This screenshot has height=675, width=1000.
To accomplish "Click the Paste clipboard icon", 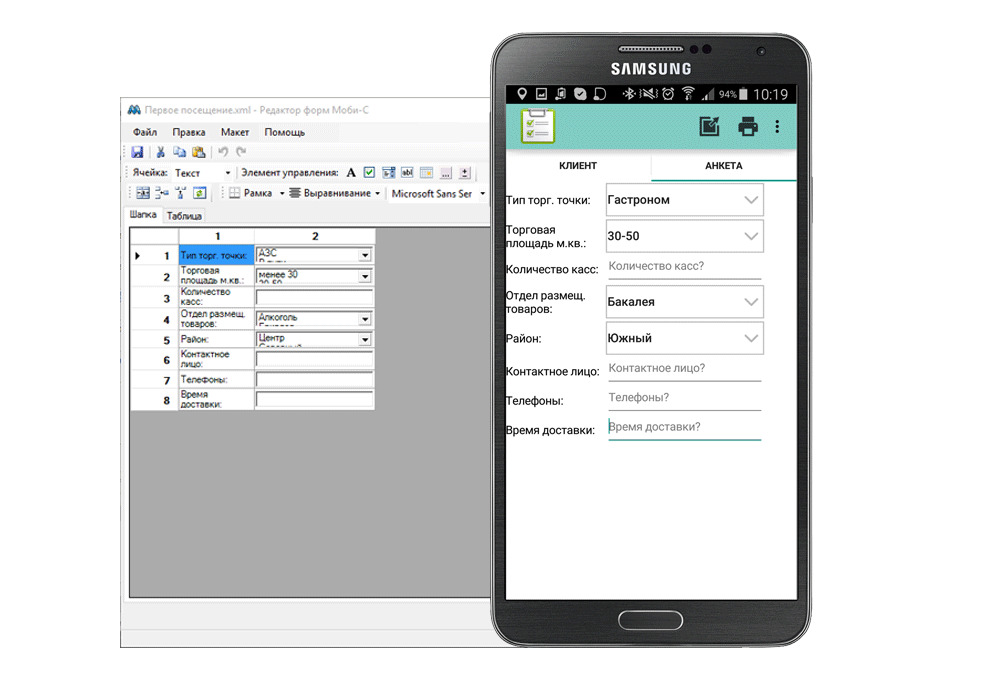I will point(199,152).
